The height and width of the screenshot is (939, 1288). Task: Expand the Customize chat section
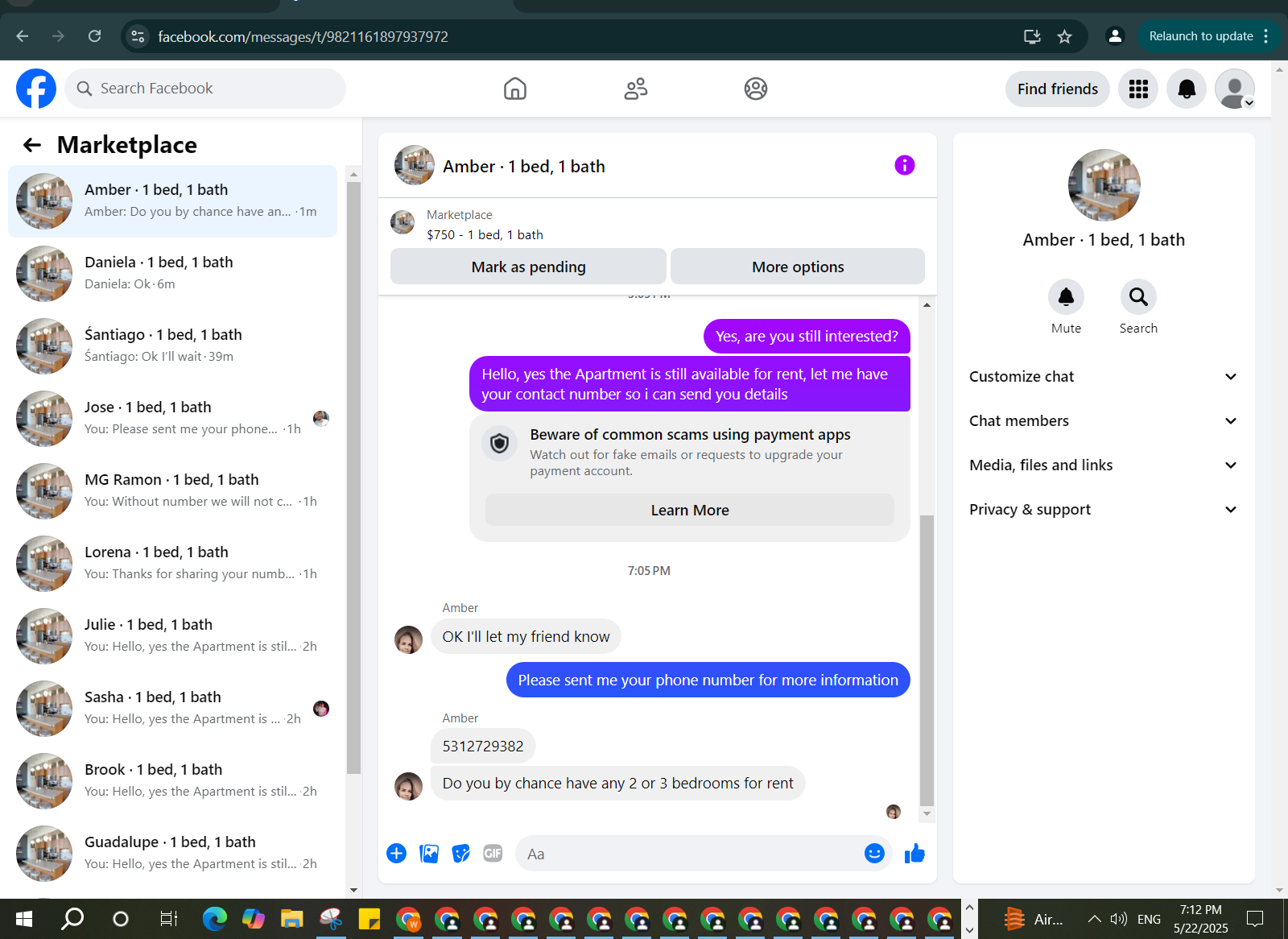click(x=1104, y=377)
